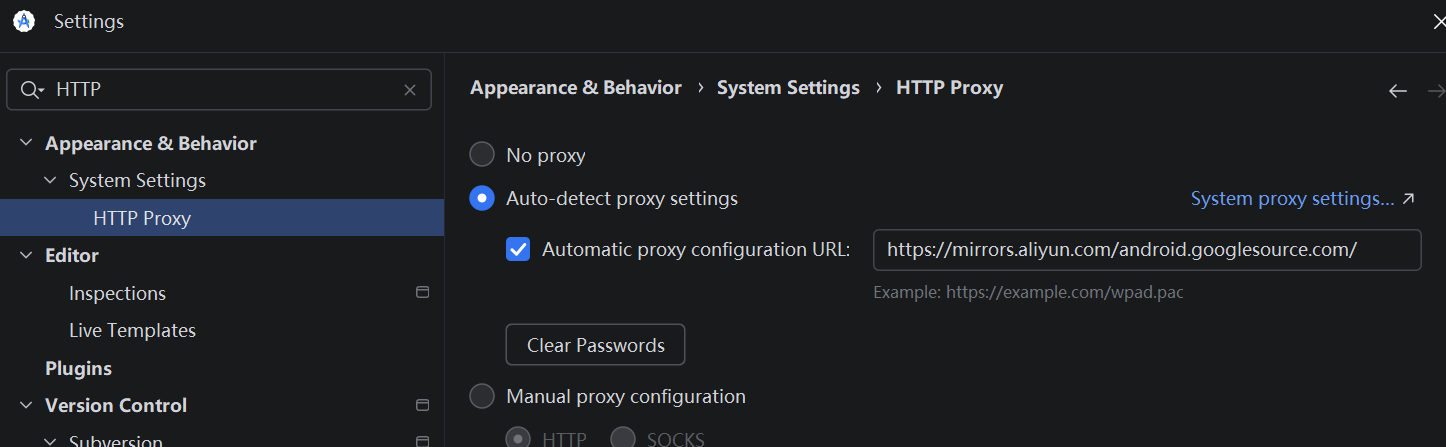The height and width of the screenshot is (447, 1446).
Task: Collapse the Editor section
Action: [26, 256]
